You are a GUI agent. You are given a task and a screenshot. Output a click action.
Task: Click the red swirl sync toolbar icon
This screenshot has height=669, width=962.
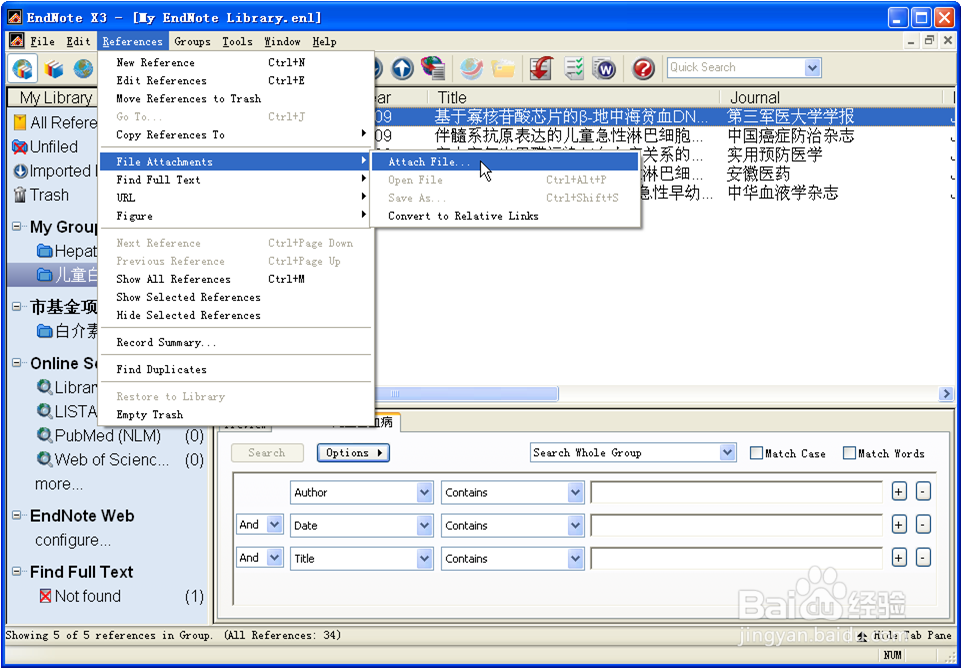click(472, 68)
